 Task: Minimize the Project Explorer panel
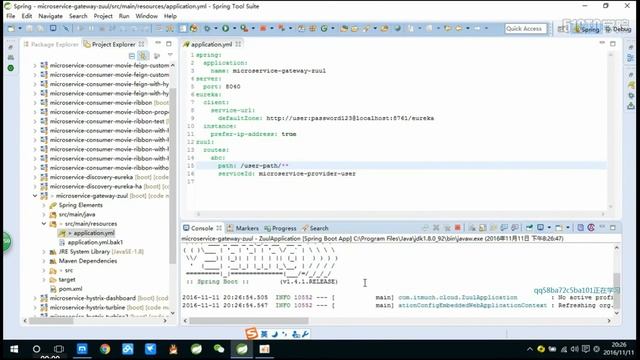pos(158,44)
